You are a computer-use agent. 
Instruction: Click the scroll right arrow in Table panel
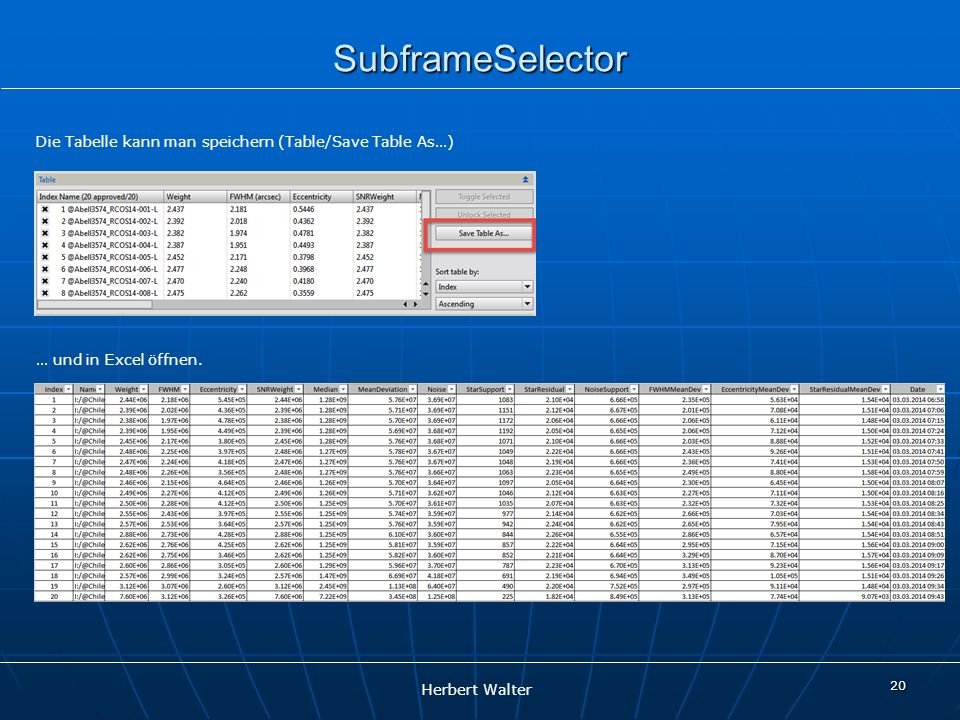point(416,304)
